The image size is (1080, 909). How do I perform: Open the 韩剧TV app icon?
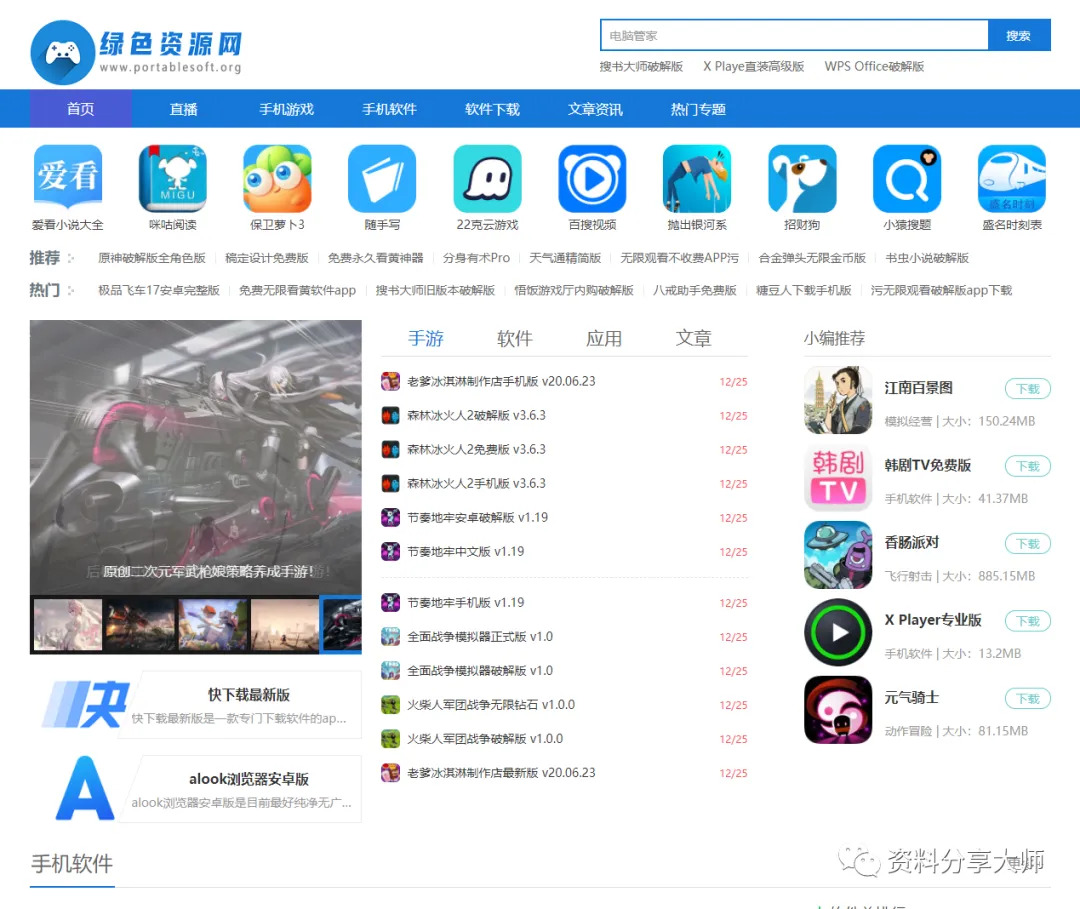point(838,477)
